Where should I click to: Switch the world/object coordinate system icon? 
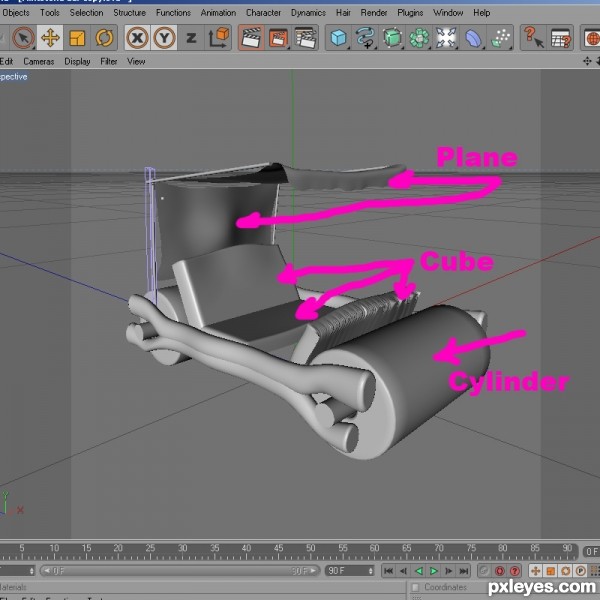point(218,38)
